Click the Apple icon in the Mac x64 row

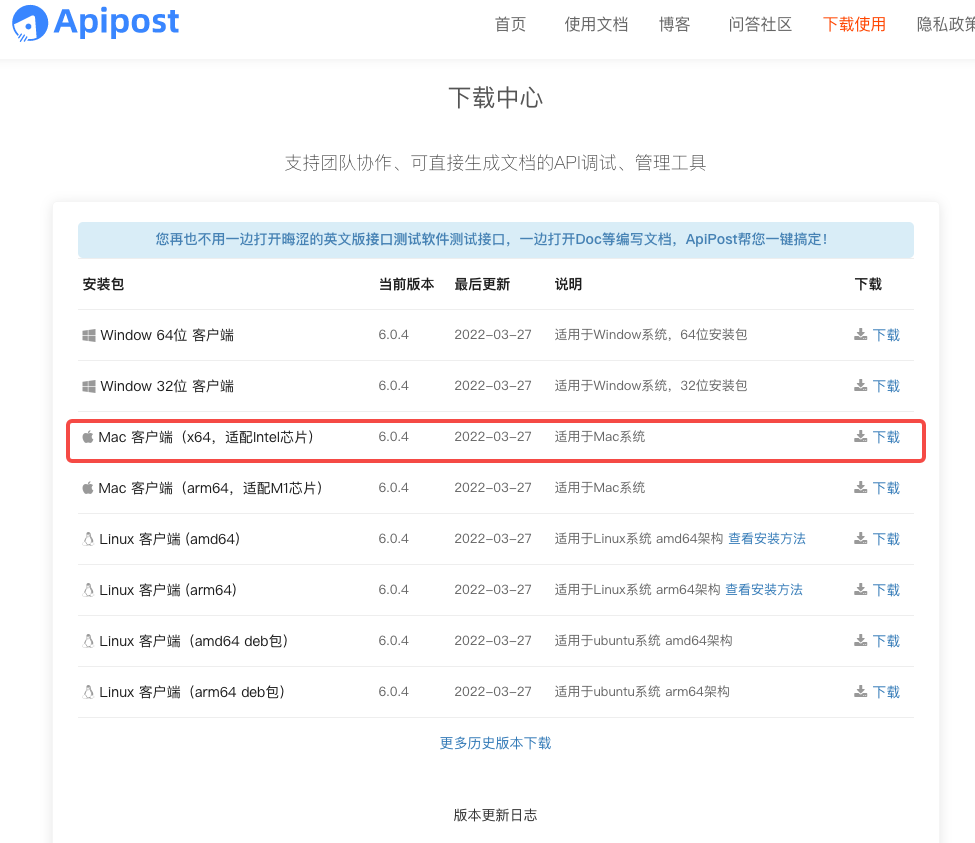coord(88,437)
